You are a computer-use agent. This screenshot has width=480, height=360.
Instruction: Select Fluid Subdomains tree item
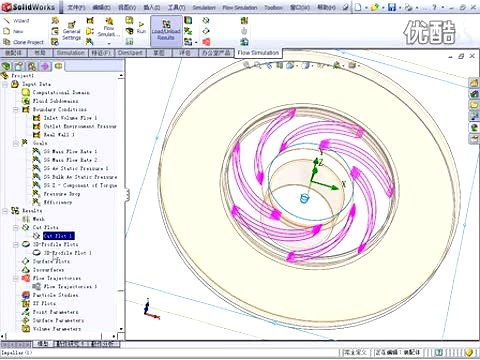[55, 101]
